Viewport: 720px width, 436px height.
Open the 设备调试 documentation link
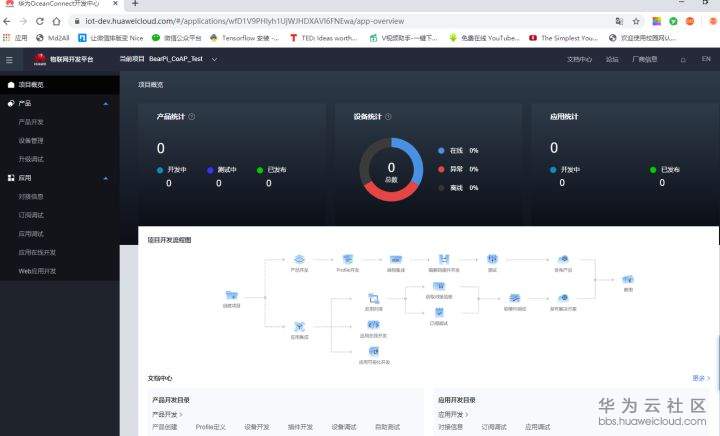[x=344, y=427]
